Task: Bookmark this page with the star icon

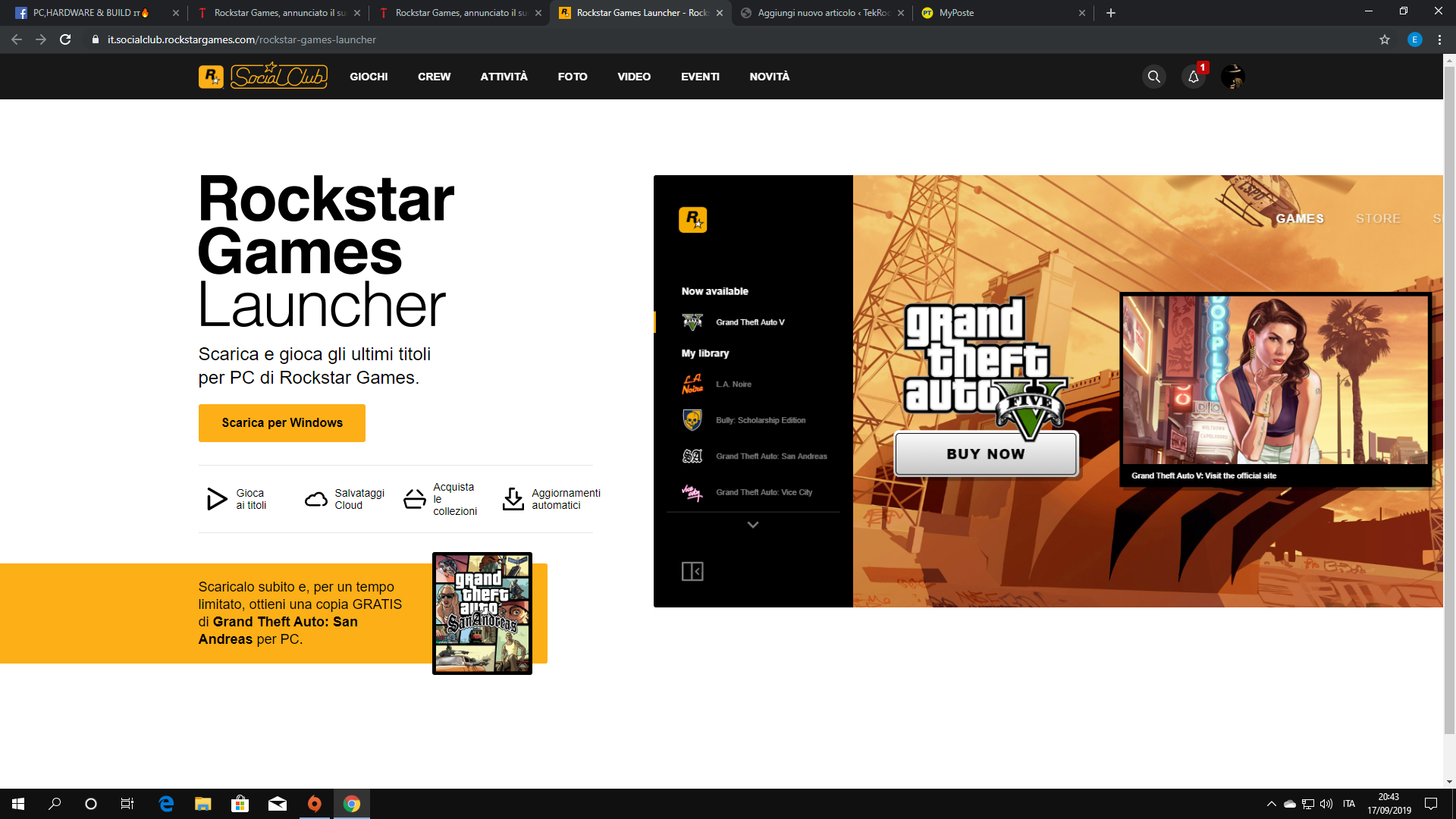Action: [x=1385, y=39]
